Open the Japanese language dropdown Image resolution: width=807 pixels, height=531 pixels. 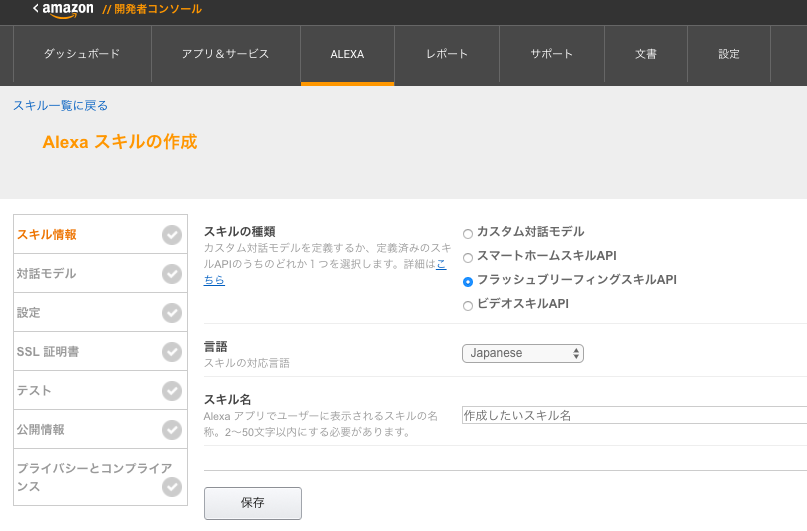(523, 353)
